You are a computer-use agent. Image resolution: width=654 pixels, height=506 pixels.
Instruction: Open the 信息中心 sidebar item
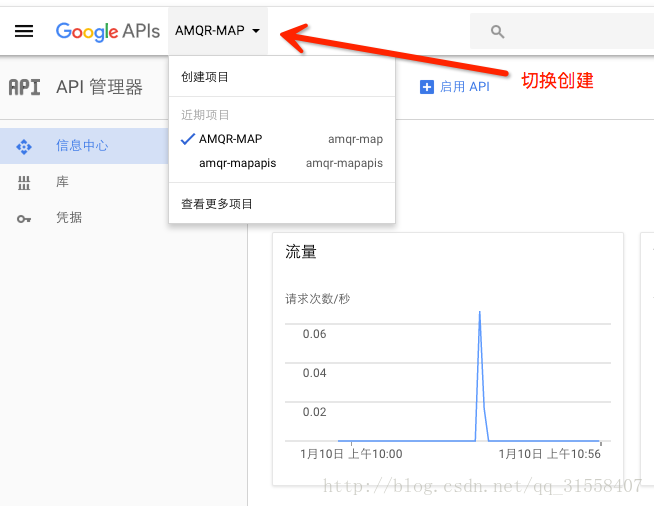(84, 146)
